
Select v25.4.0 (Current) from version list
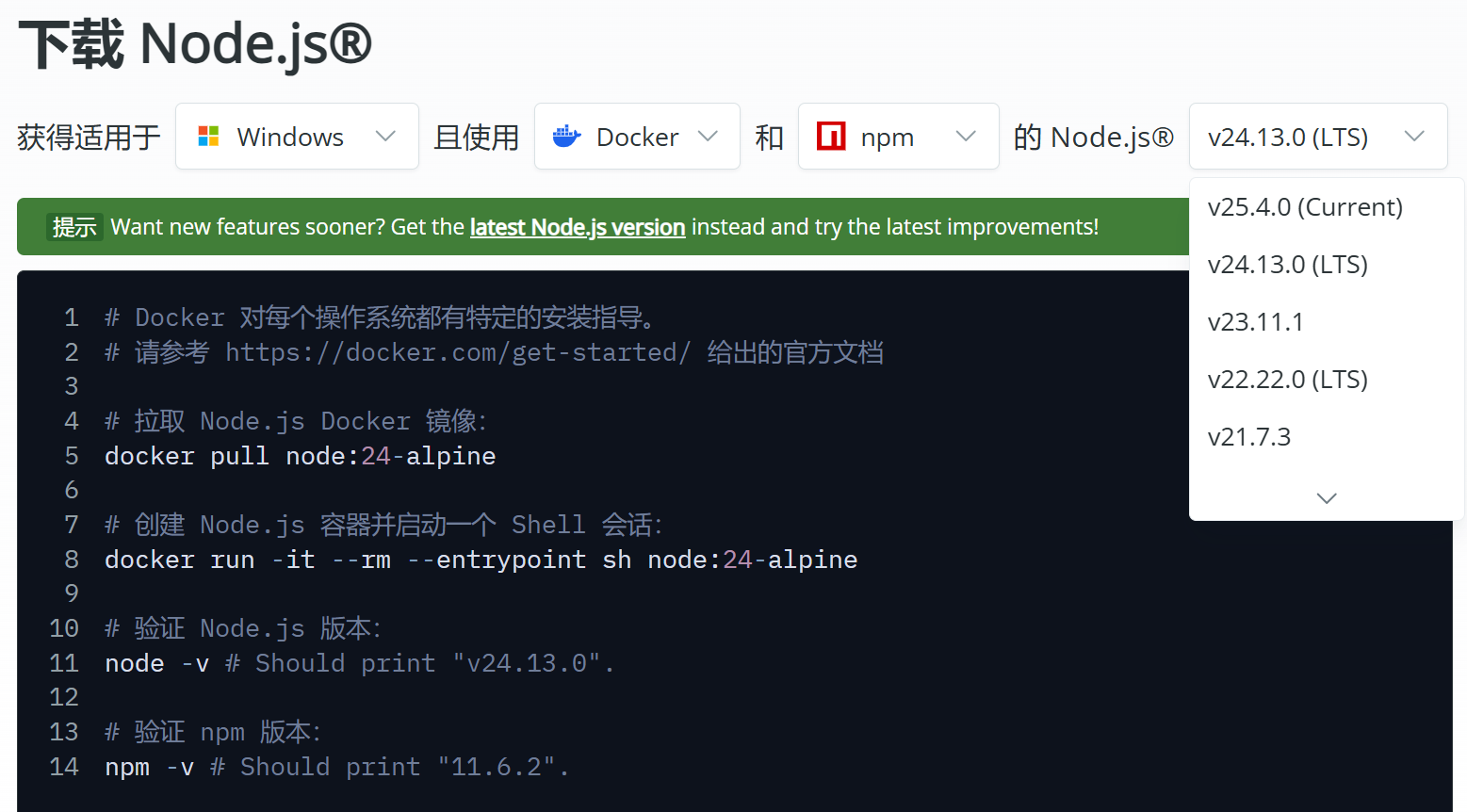1327,207
